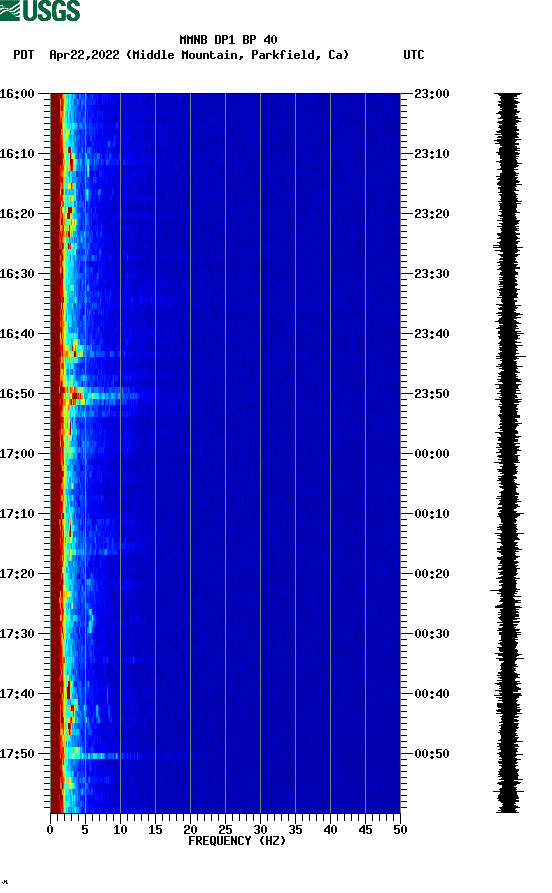The image size is (552, 893).
Task: Click the 'UTC' timezone label
Action: (414, 55)
